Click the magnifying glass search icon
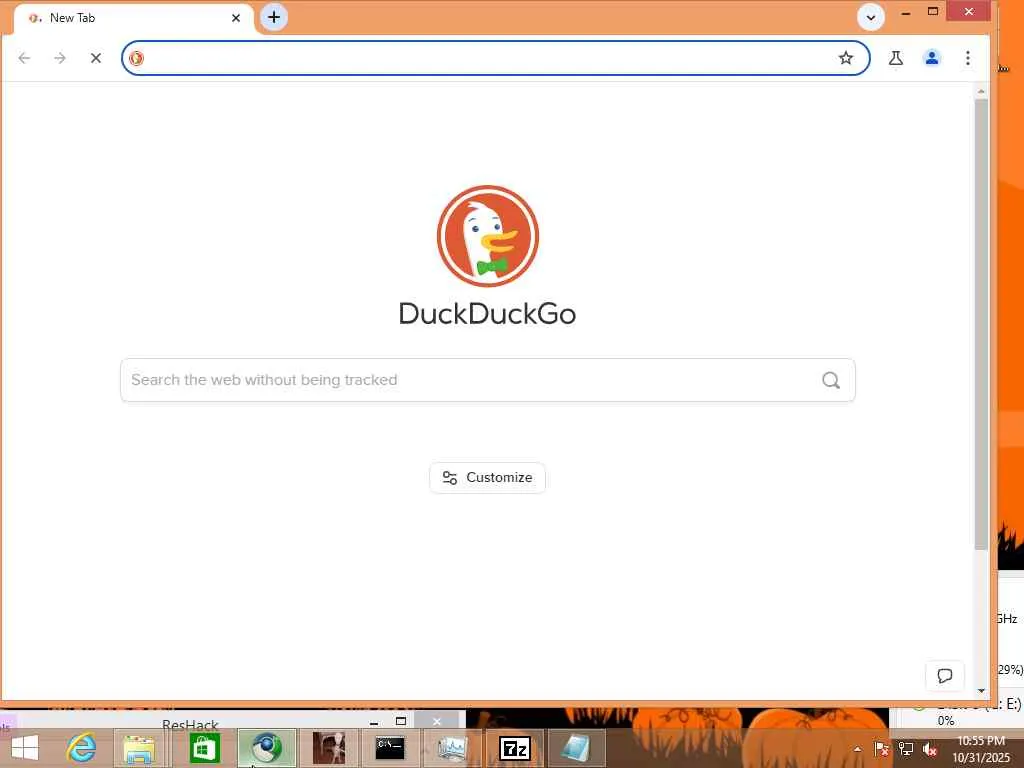This screenshot has height=768, width=1024. 831,380
